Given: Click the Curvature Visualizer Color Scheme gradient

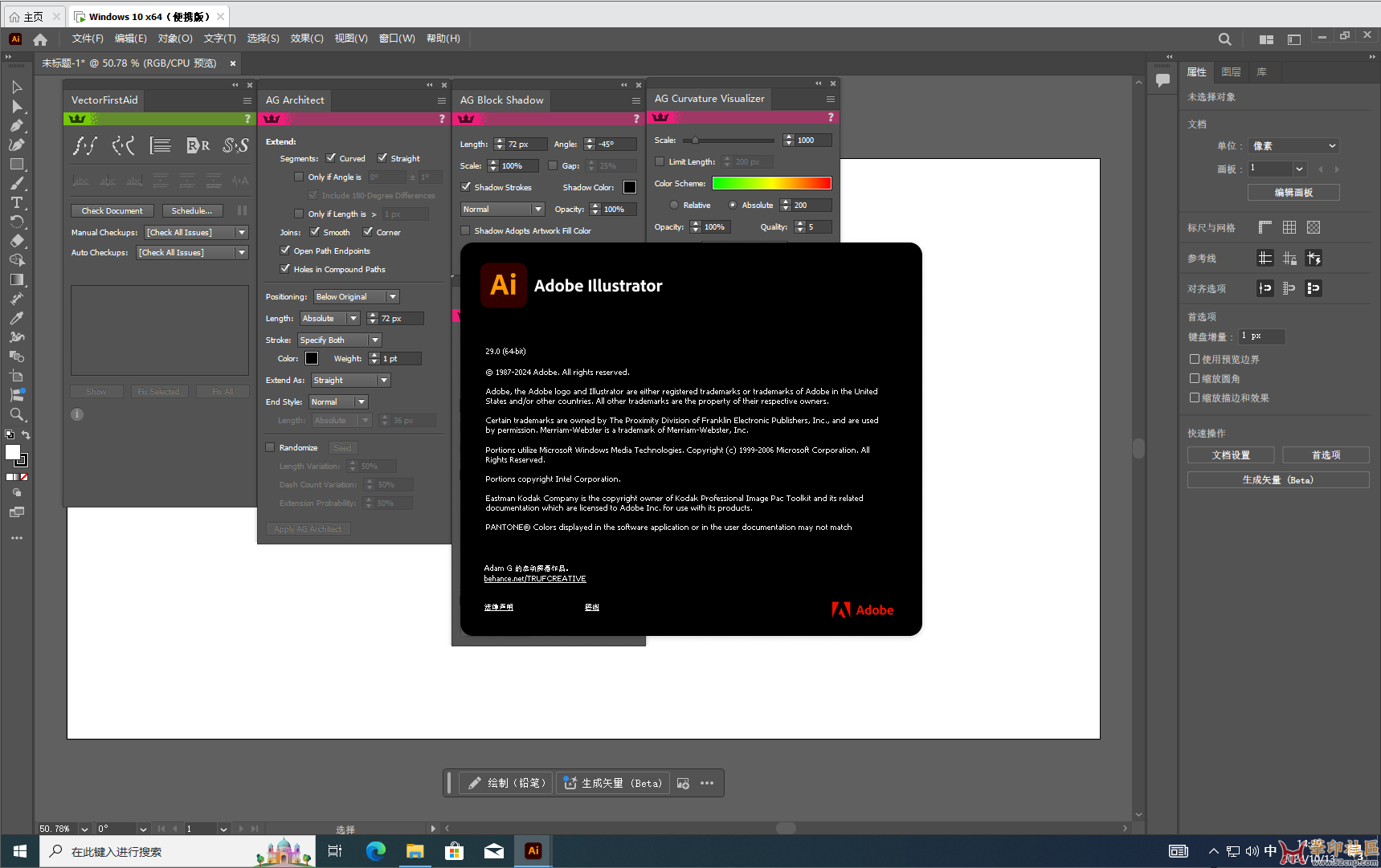Looking at the screenshot, I should (x=771, y=183).
